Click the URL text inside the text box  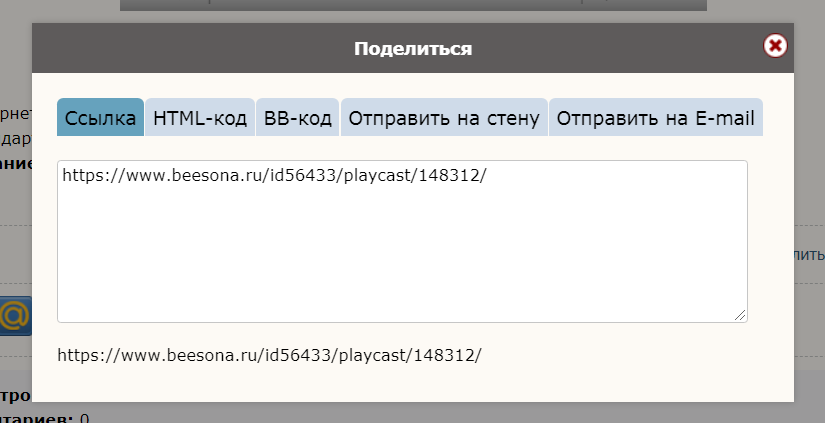tap(274, 174)
